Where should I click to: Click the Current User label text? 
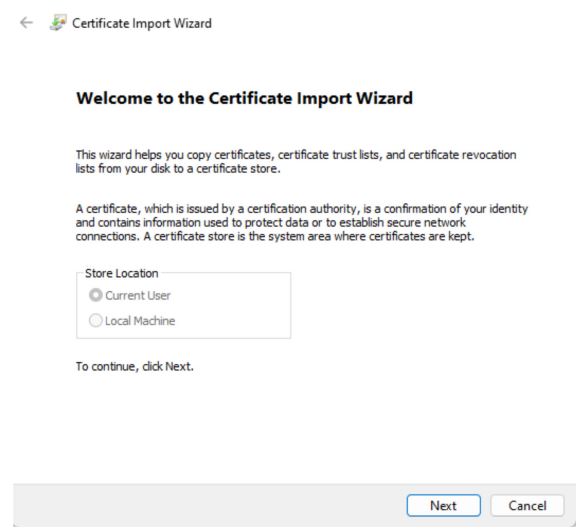click(138, 296)
